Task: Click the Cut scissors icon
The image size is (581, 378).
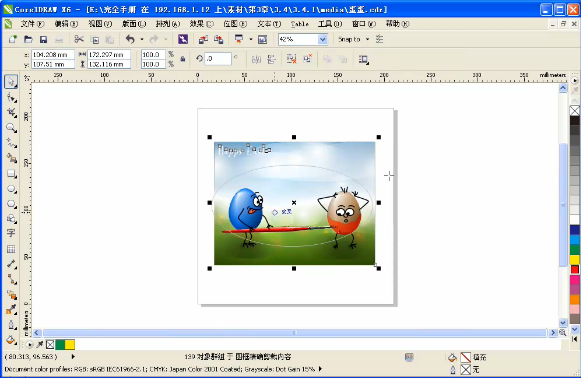Action: pyautogui.click(x=79, y=39)
